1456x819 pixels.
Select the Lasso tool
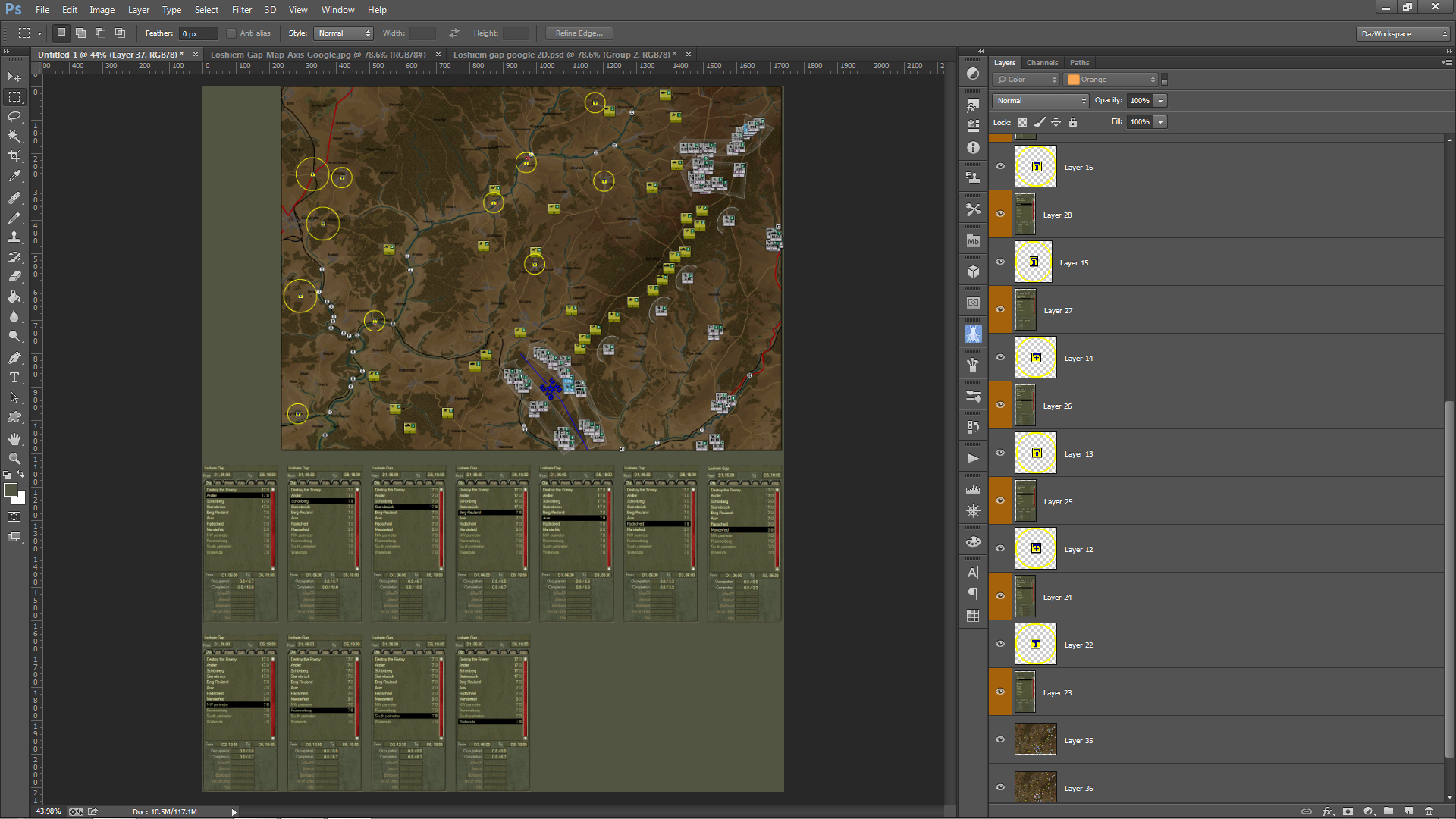tap(14, 117)
